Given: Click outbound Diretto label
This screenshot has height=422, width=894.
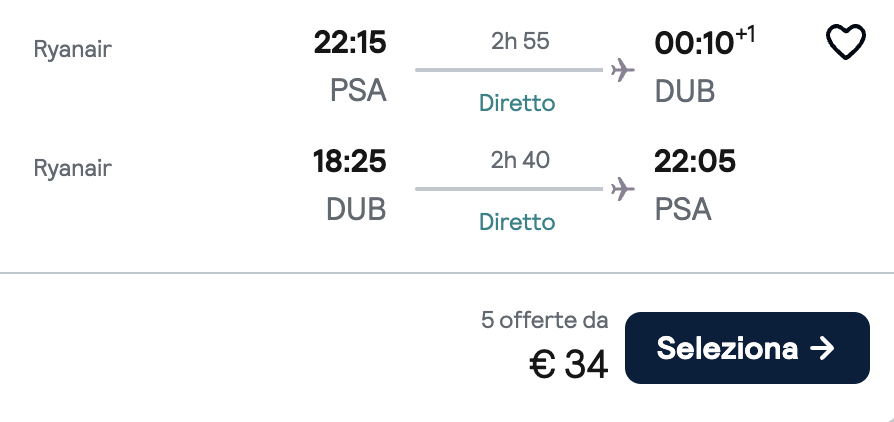Looking at the screenshot, I should click(x=516, y=103).
